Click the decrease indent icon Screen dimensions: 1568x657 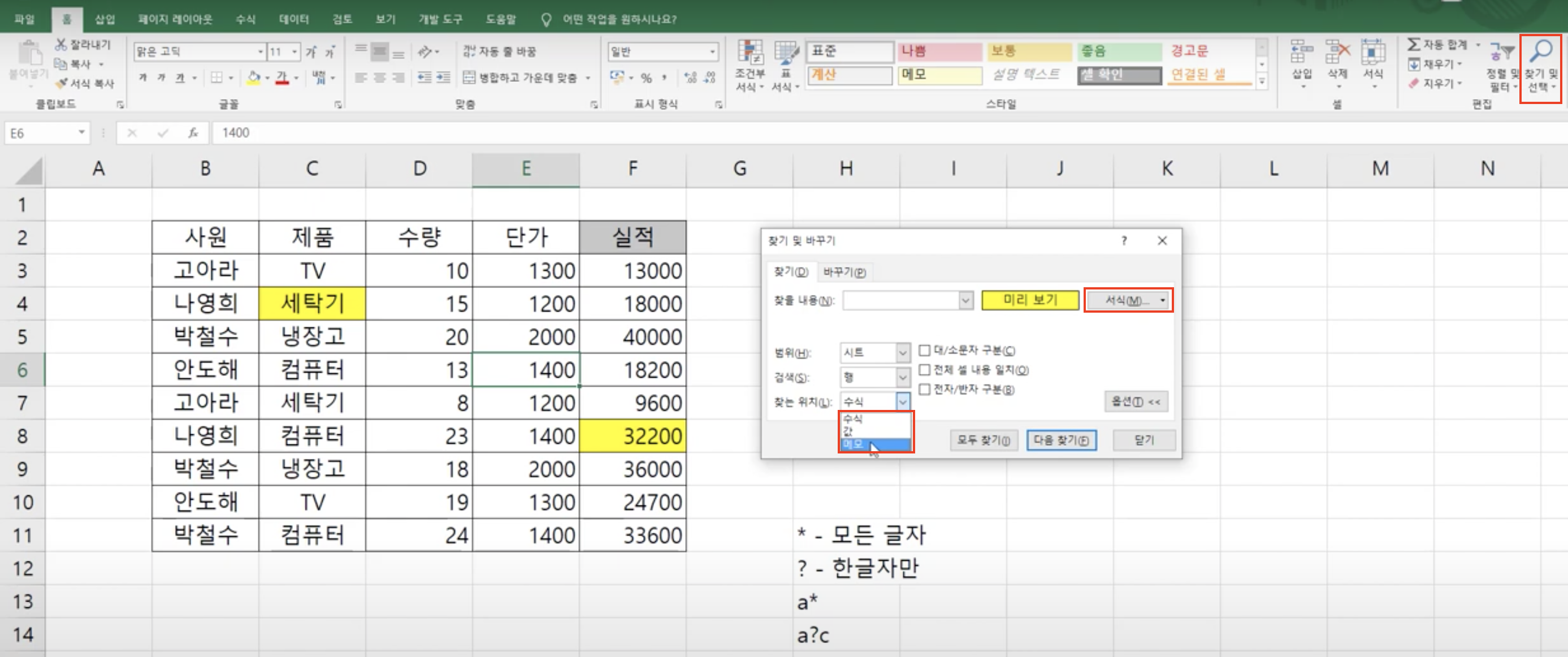pyautogui.click(x=425, y=77)
